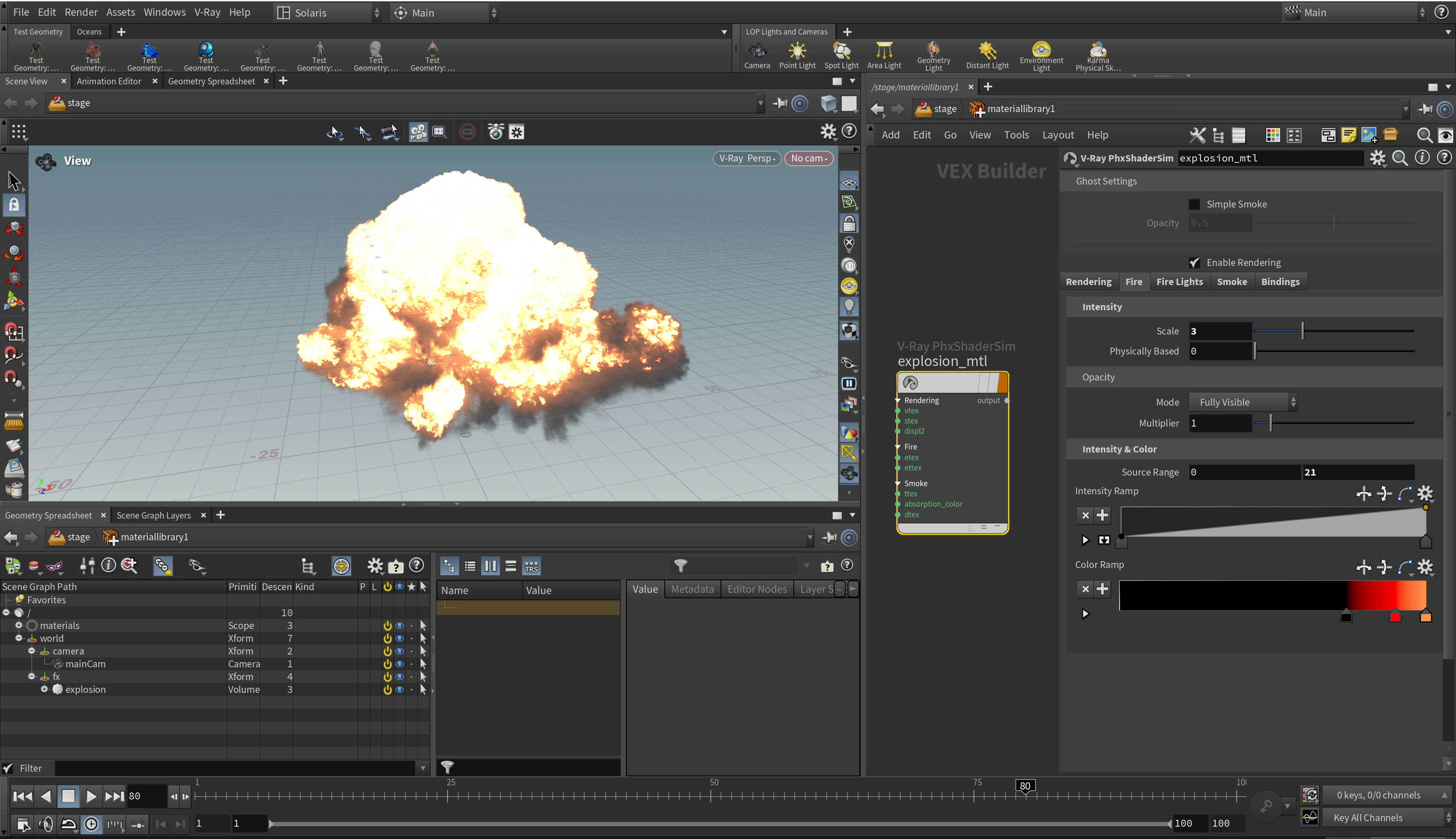Play animation forward
The height and width of the screenshot is (839, 1456).
pyautogui.click(x=91, y=796)
